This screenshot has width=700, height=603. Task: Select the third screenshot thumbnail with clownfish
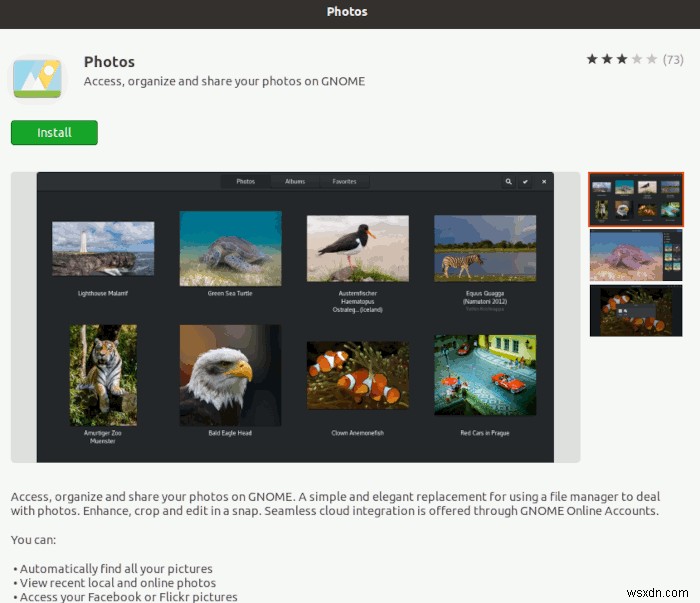(x=636, y=311)
